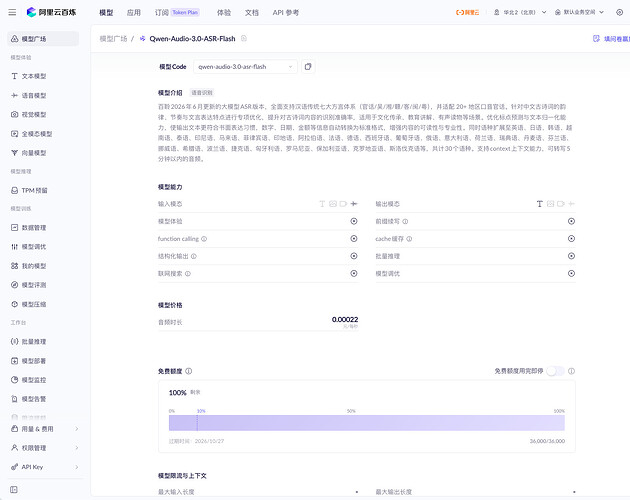Click the info icon beside 前缀续写

tap(405, 221)
